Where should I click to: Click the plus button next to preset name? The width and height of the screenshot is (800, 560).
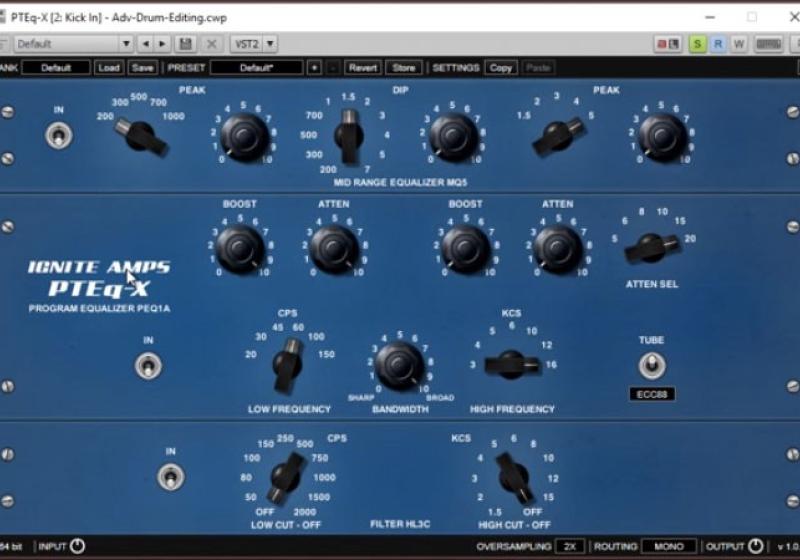point(314,68)
